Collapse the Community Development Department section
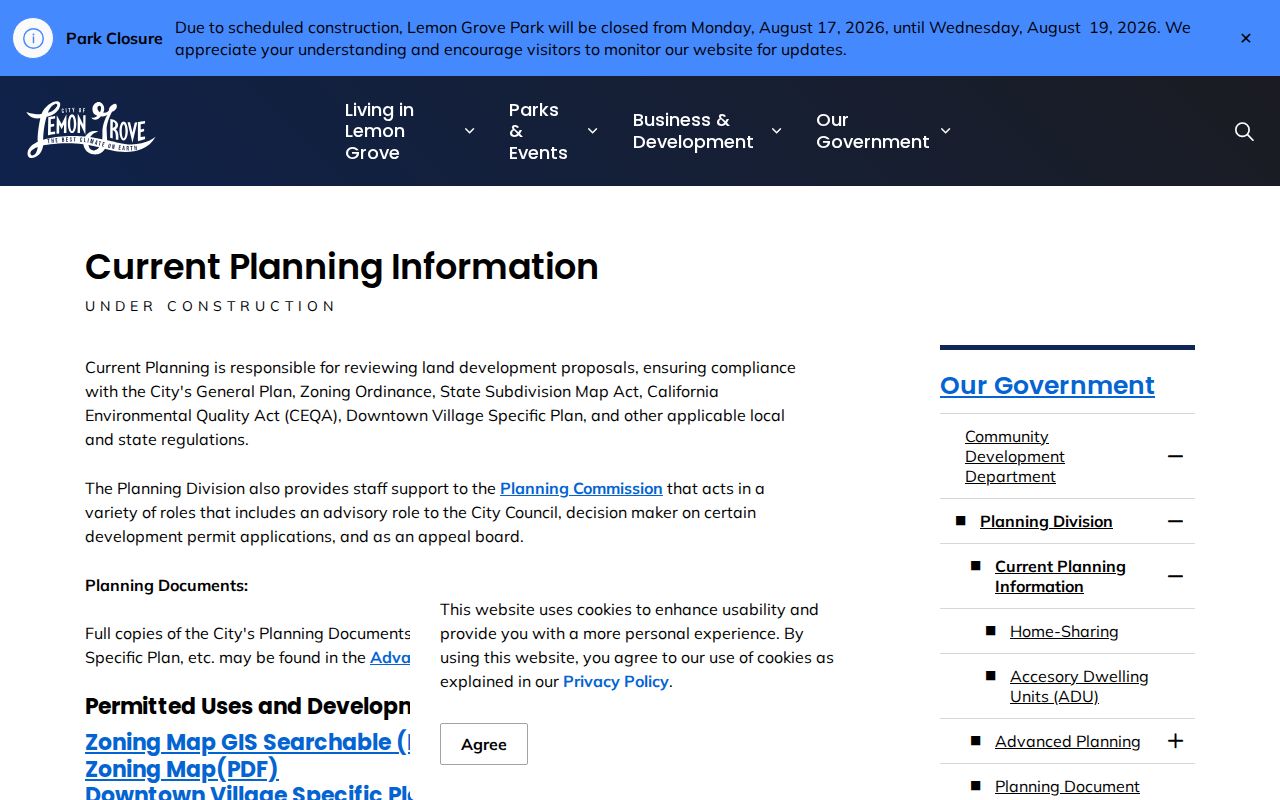This screenshot has height=800, width=1280. (1175, 456)
